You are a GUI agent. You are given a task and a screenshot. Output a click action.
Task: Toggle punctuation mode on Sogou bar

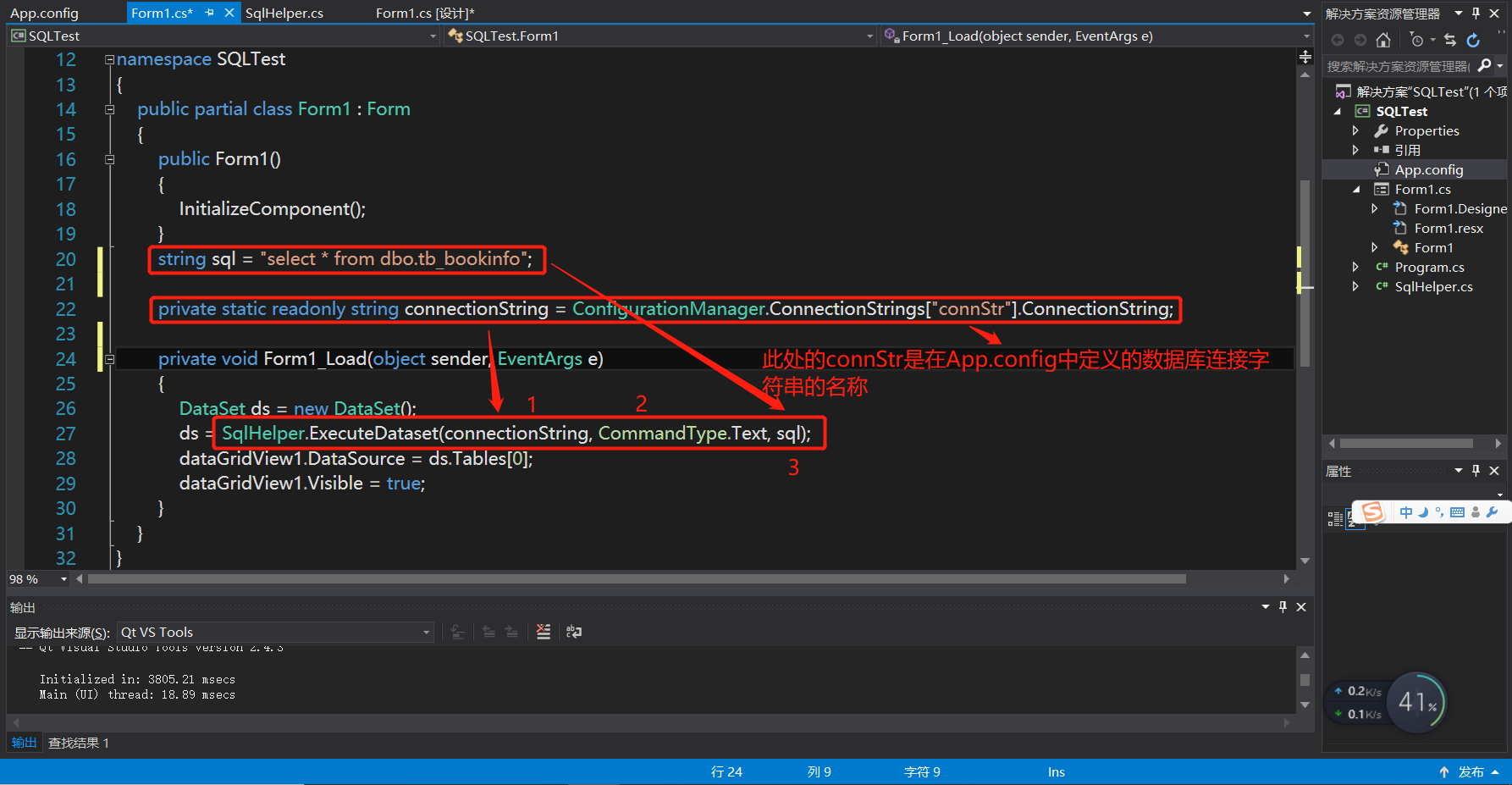[1439, 512]
